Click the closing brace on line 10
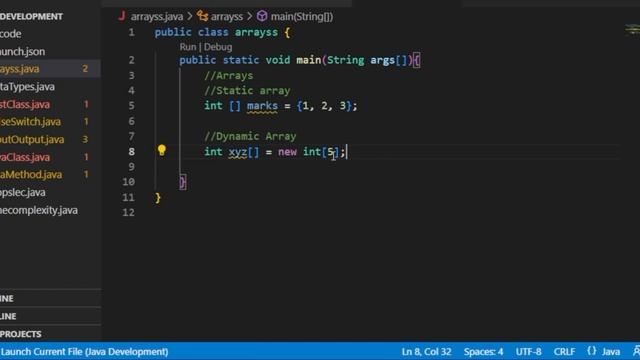This screenshot has width=640, height=360. [182, 182]
